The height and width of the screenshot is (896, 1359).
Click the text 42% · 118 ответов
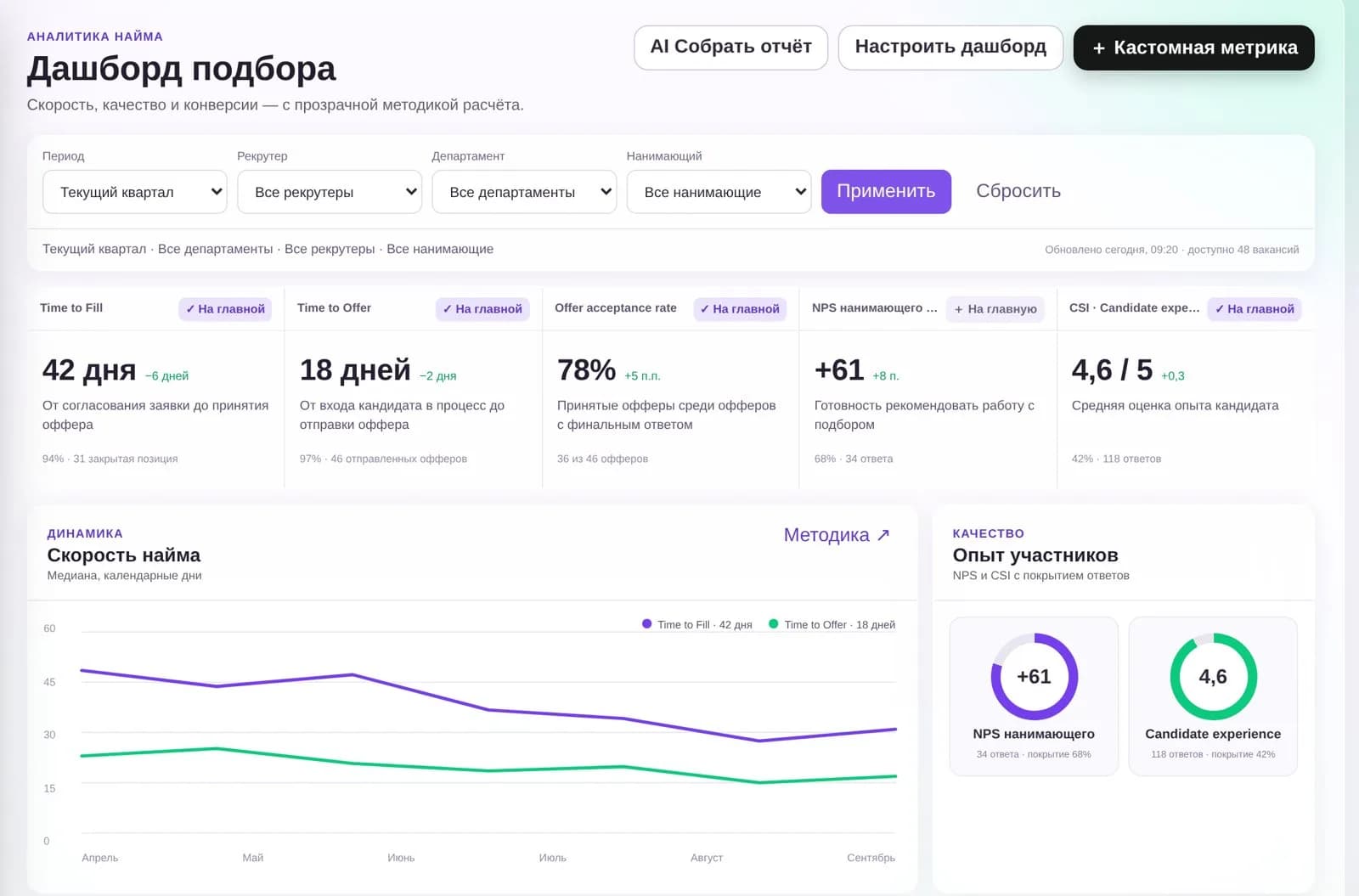1116,459
